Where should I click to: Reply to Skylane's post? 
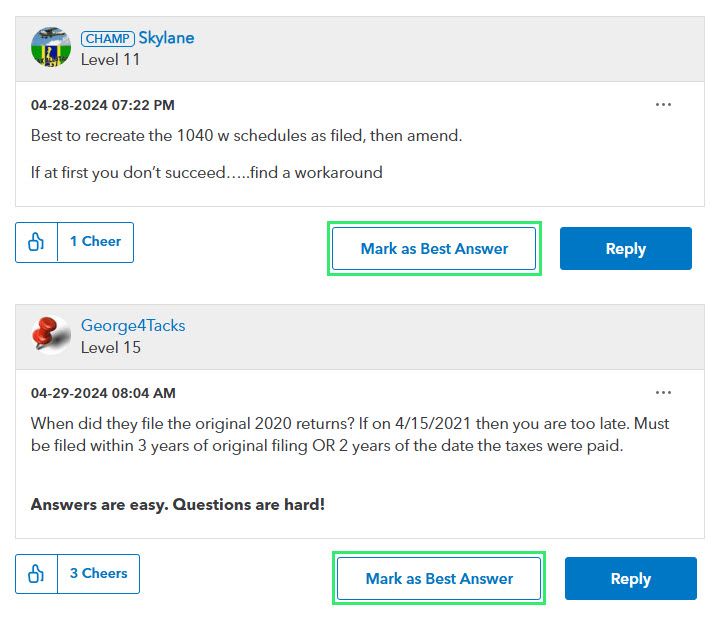click(625, 249)
